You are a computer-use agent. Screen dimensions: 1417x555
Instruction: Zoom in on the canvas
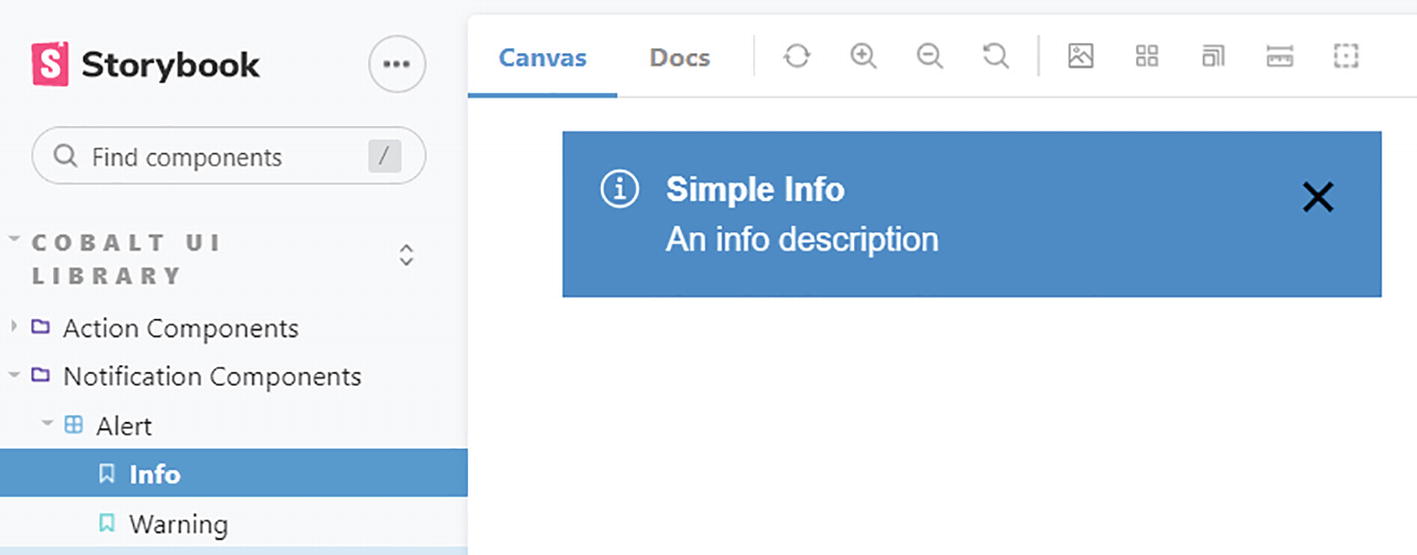(863, 56)
